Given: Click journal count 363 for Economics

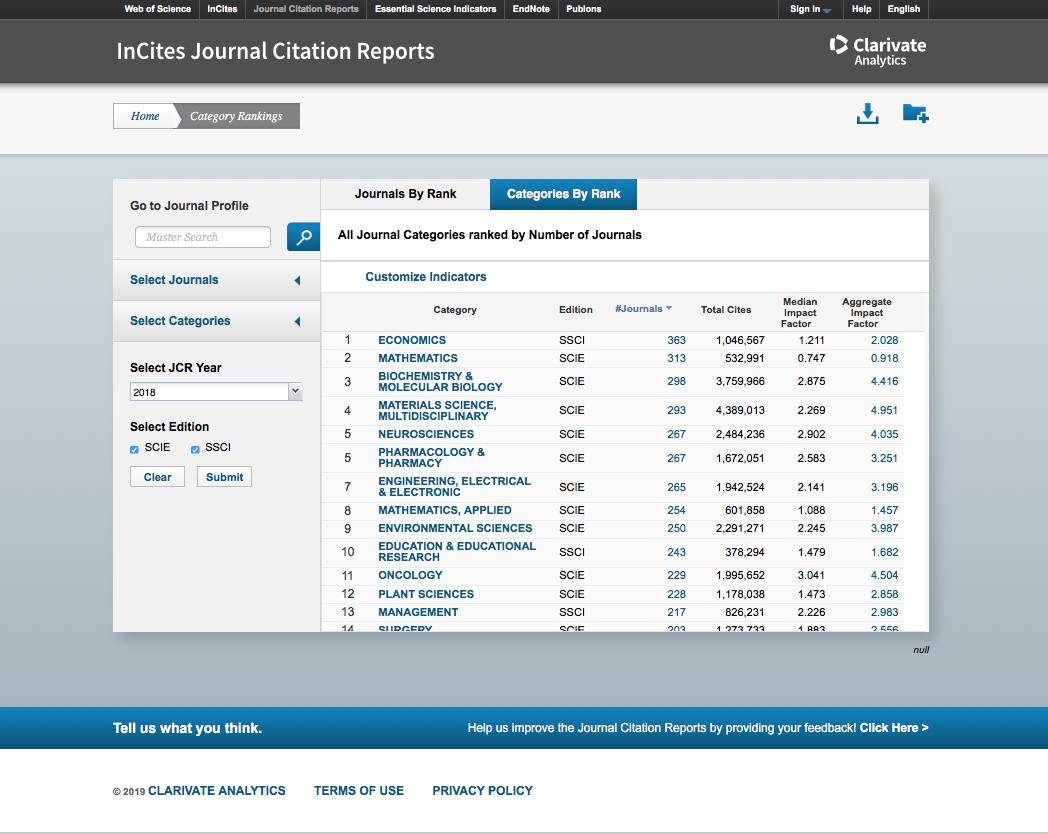Looking at the screenshot, I should click(x=676, y=340).
